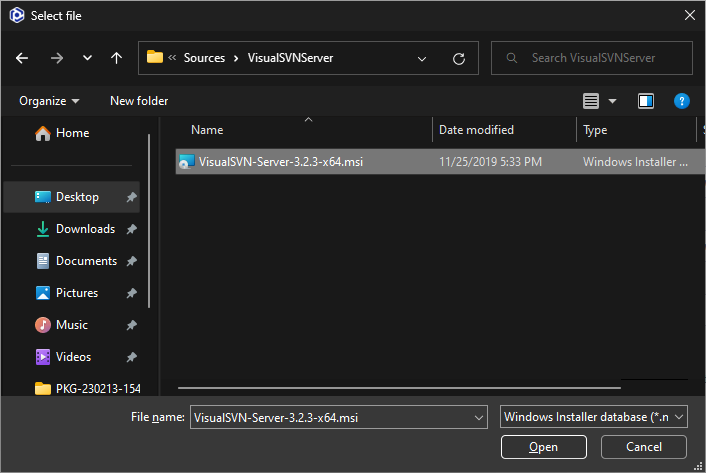
Task: Open Desktop in the navigation pane
Action: click(x=71, y=197)
